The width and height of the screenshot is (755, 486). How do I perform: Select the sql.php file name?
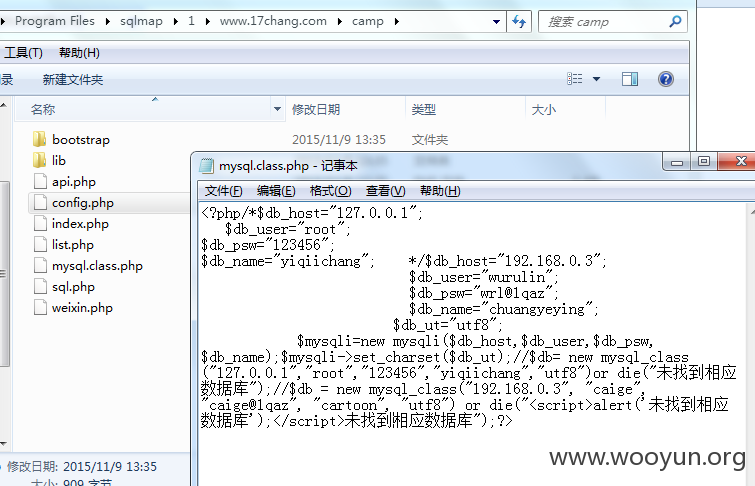(x=73, y=287)
